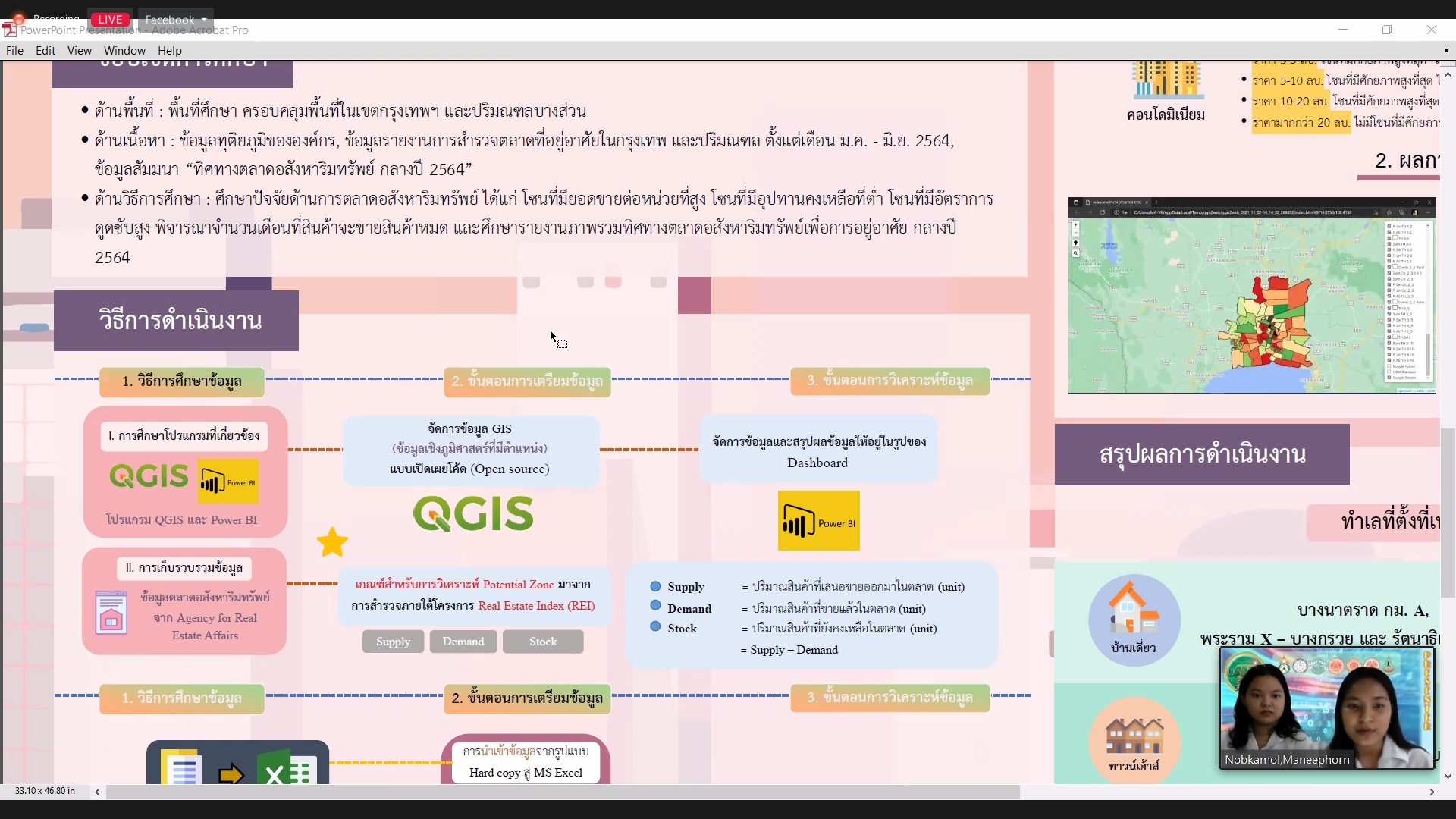1456x819 pixels.
Task: Click the green Excel icon
Action: pyautogui.click(x=286, y=768)
